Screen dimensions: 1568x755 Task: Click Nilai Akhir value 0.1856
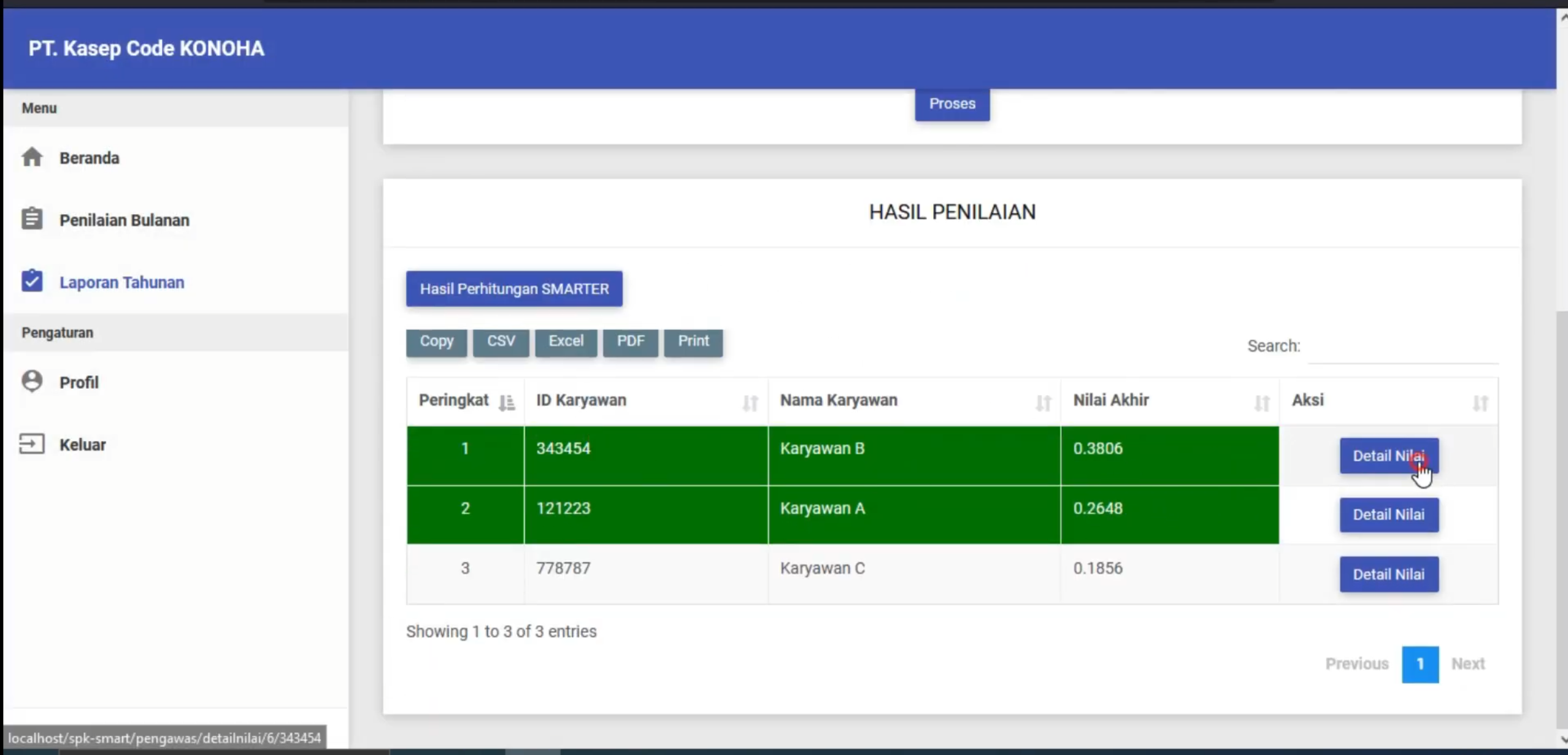(x=1097, y=568)
